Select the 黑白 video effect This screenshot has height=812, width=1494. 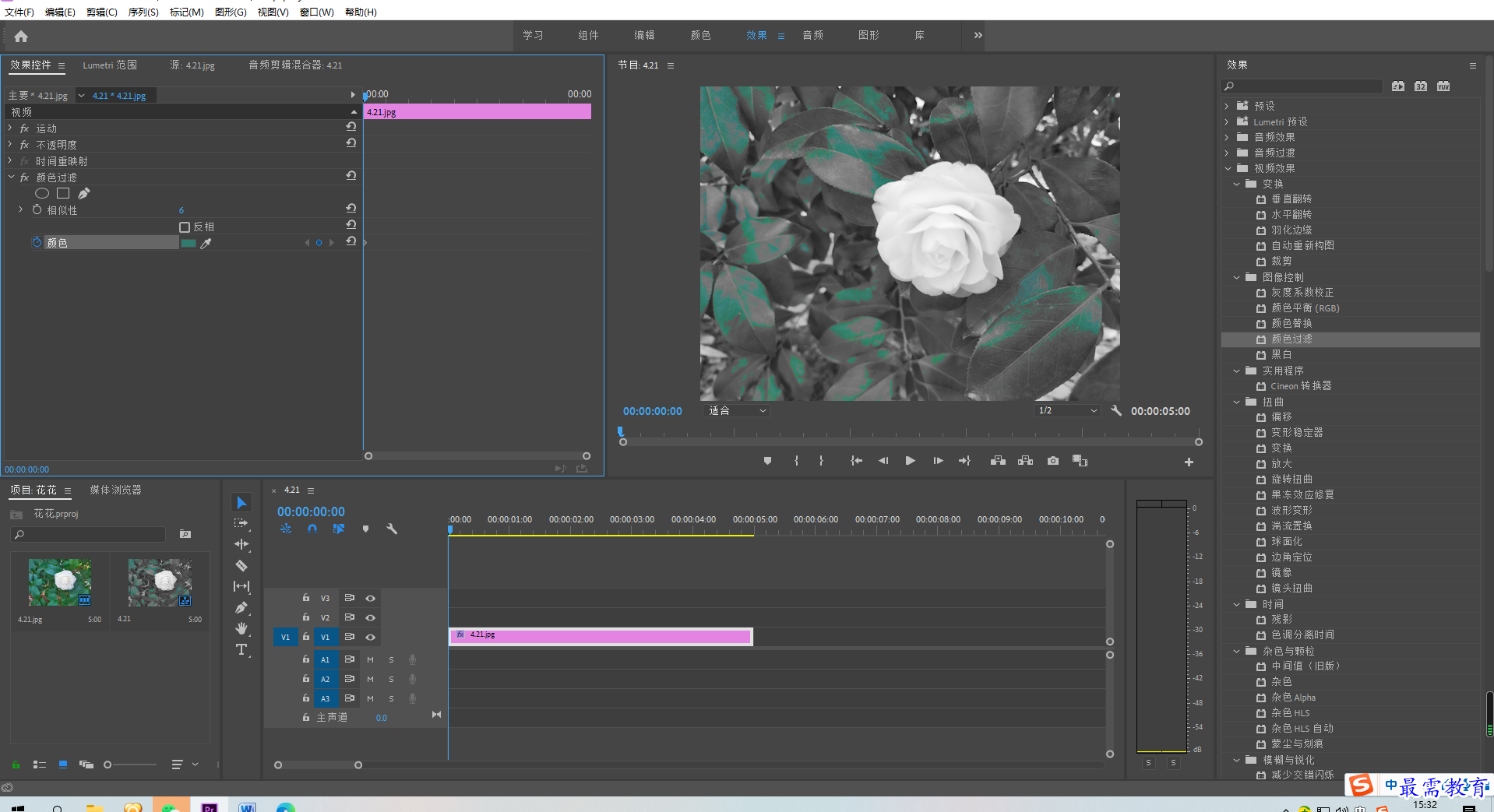pos(1281,354)
